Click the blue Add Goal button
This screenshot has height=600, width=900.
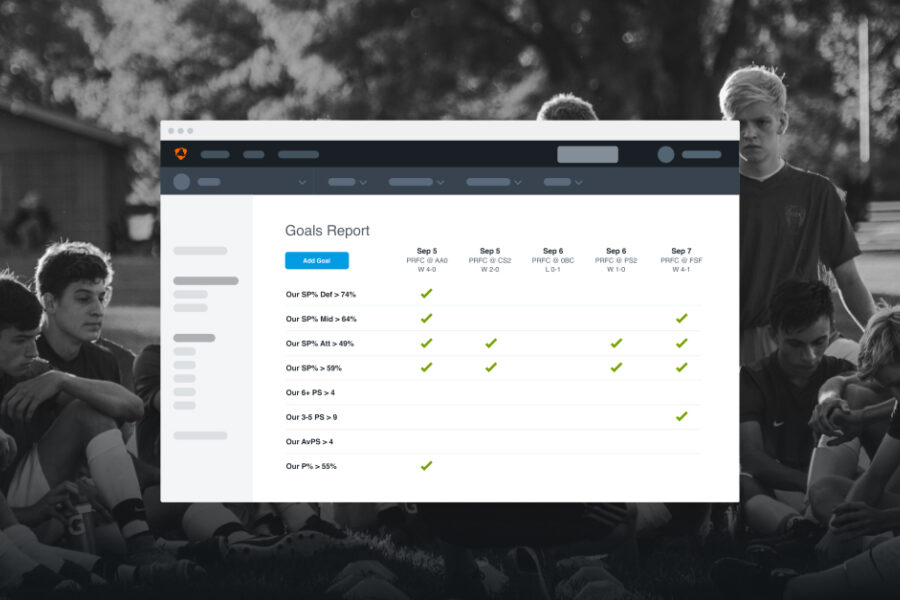[x=316, y=261]
